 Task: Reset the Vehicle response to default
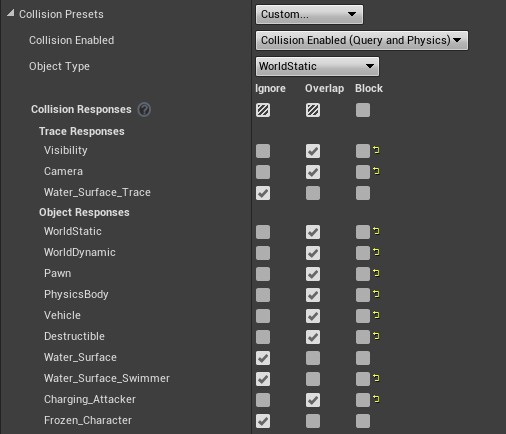376,315
